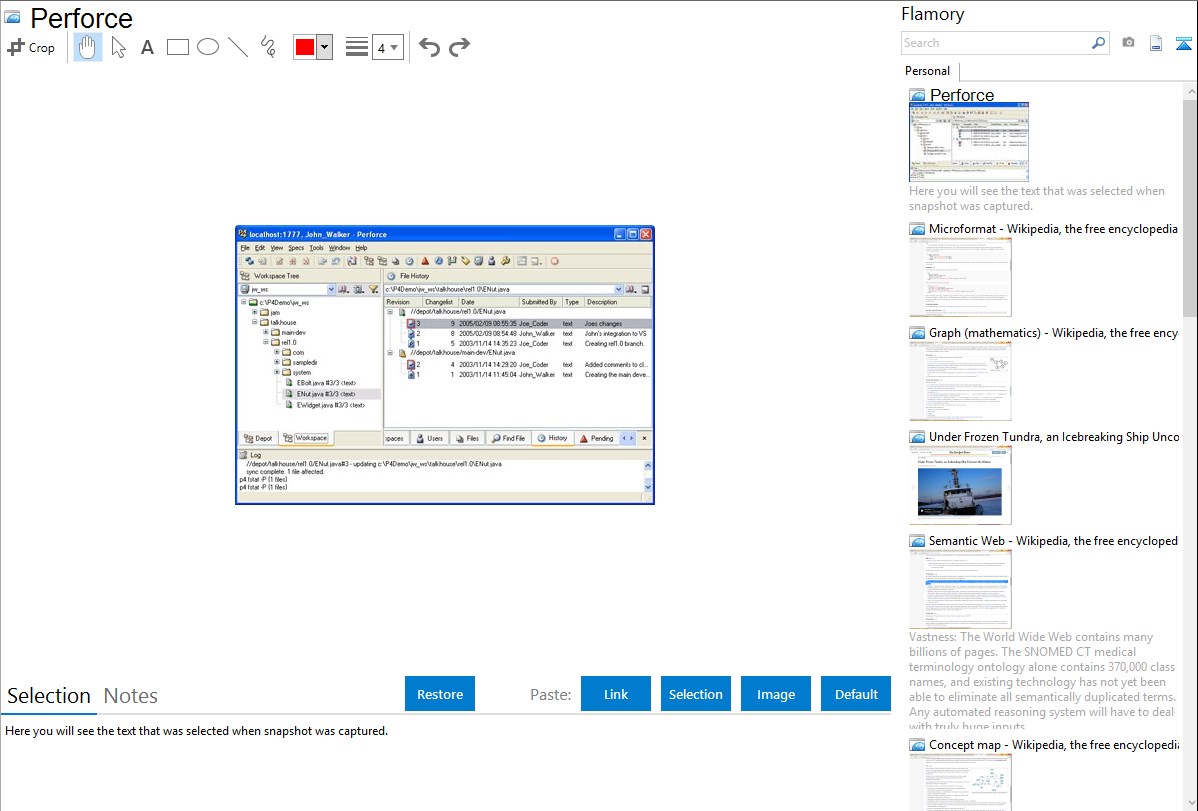The height and width of the screenshot is (811, 1198).
Task: Click 'Concept map - Wikipedia' snapshot title
Action: [x=1053, y=744]
